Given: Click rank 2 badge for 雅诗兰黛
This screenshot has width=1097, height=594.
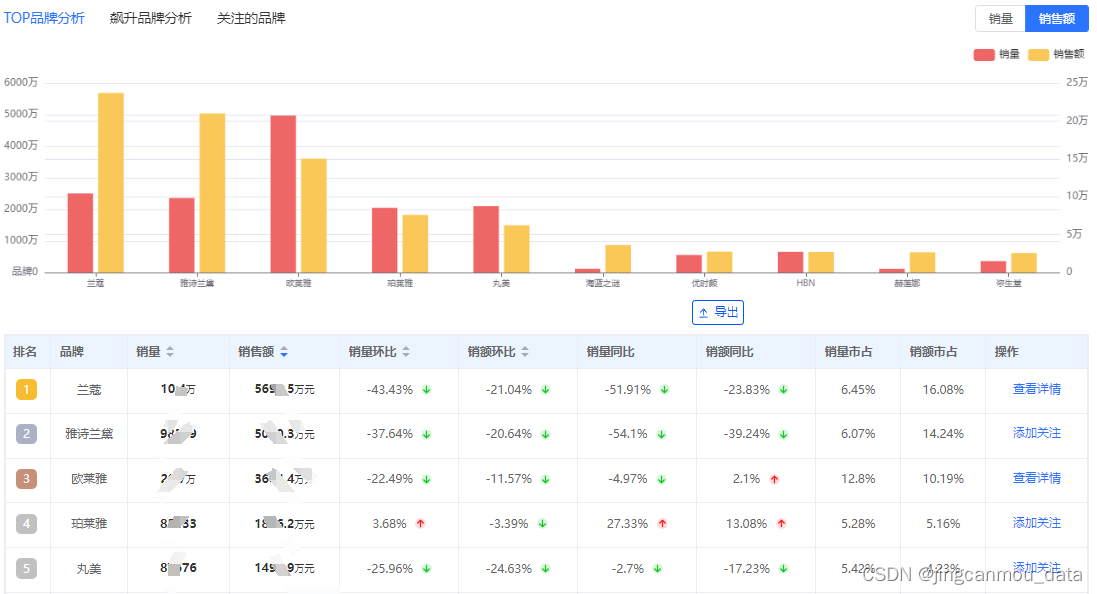Looking at the screenshot, I should (27, 434).
